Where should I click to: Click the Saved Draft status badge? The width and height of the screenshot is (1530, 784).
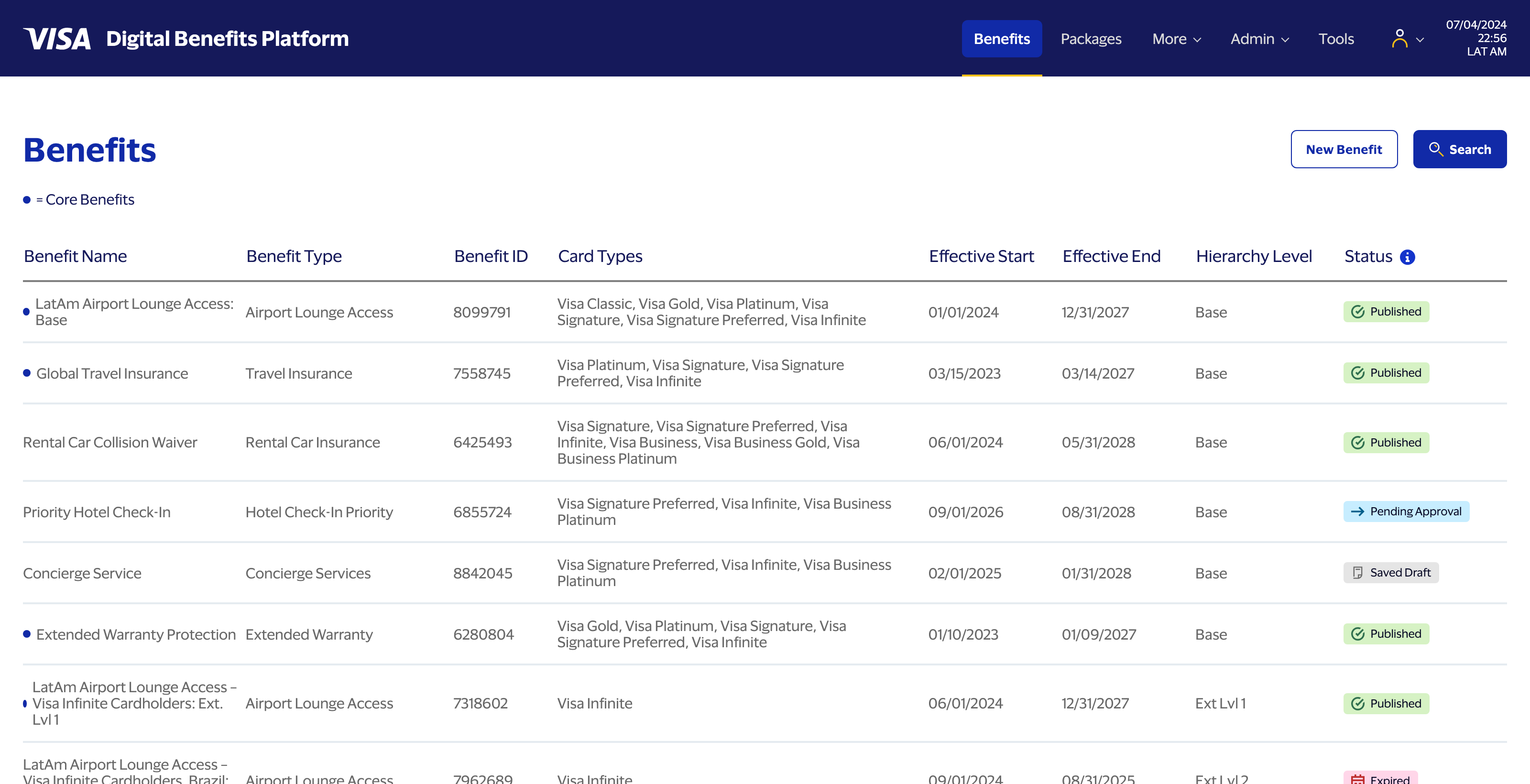coord(1390,573)
